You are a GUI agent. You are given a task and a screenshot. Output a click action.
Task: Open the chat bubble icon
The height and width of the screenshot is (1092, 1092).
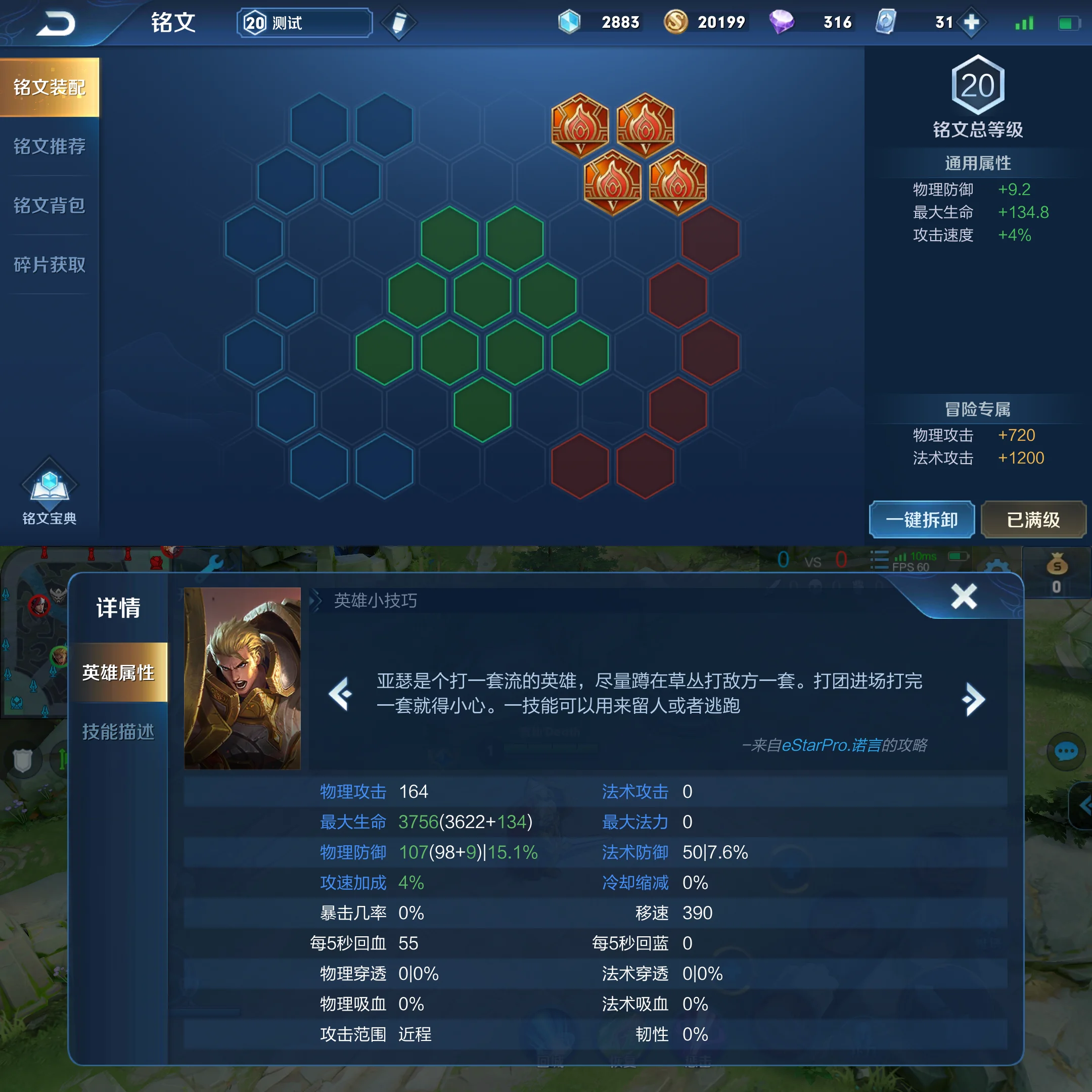[1066, 752]
